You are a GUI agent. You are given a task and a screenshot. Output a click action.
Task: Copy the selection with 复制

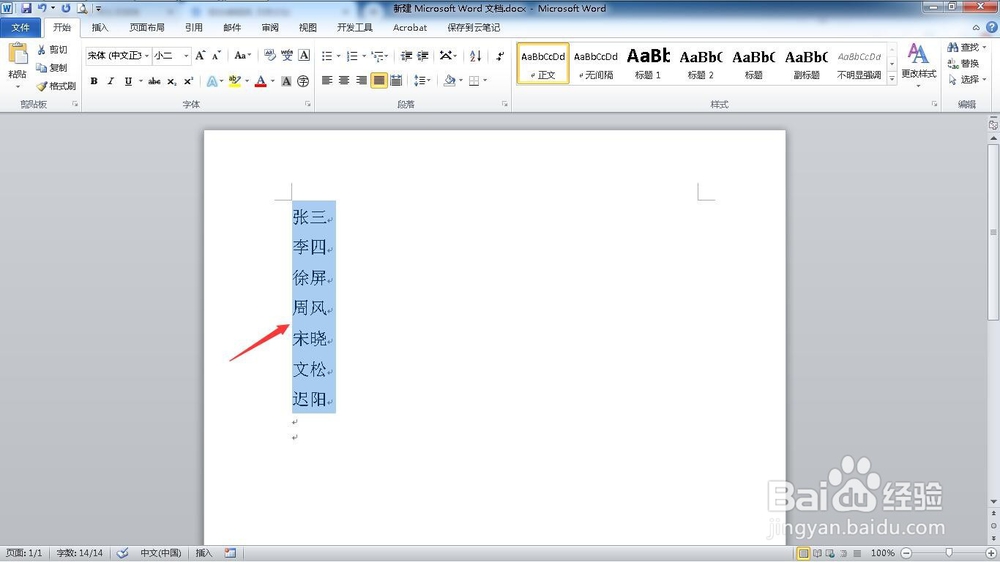click(52, 68)
